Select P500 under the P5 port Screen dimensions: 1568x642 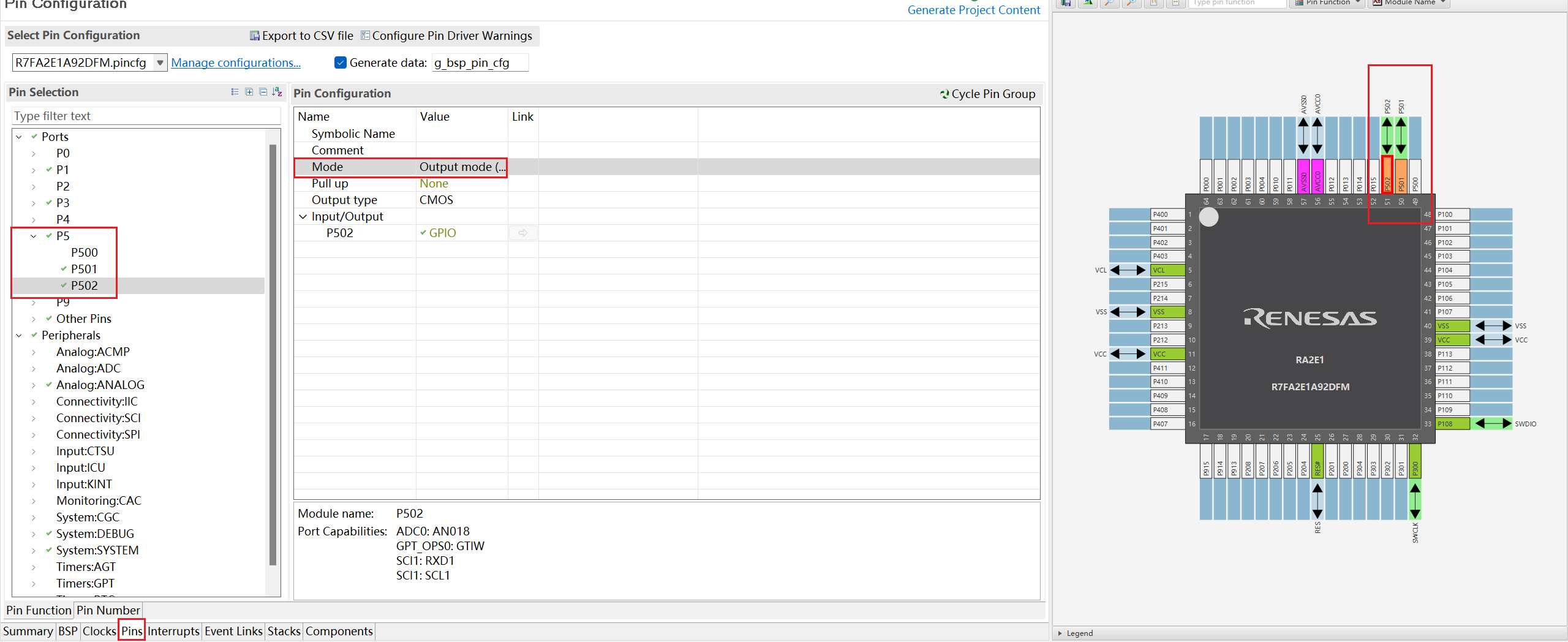(84, 252)
